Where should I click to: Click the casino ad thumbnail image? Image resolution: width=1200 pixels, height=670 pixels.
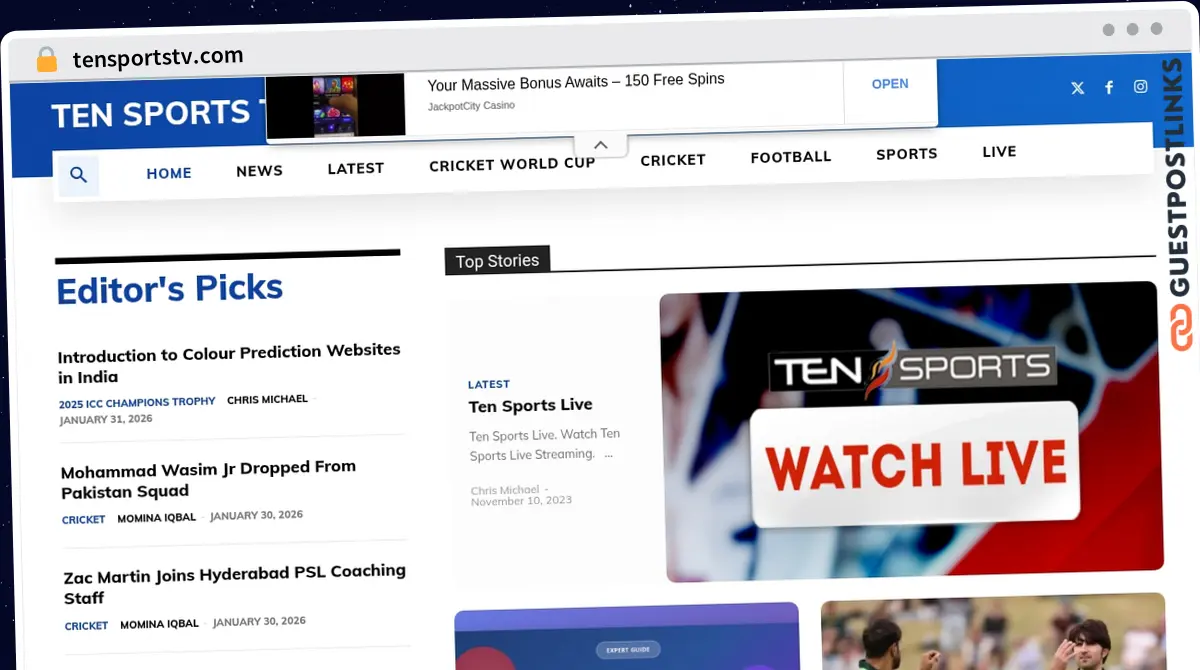coord(336,106)
